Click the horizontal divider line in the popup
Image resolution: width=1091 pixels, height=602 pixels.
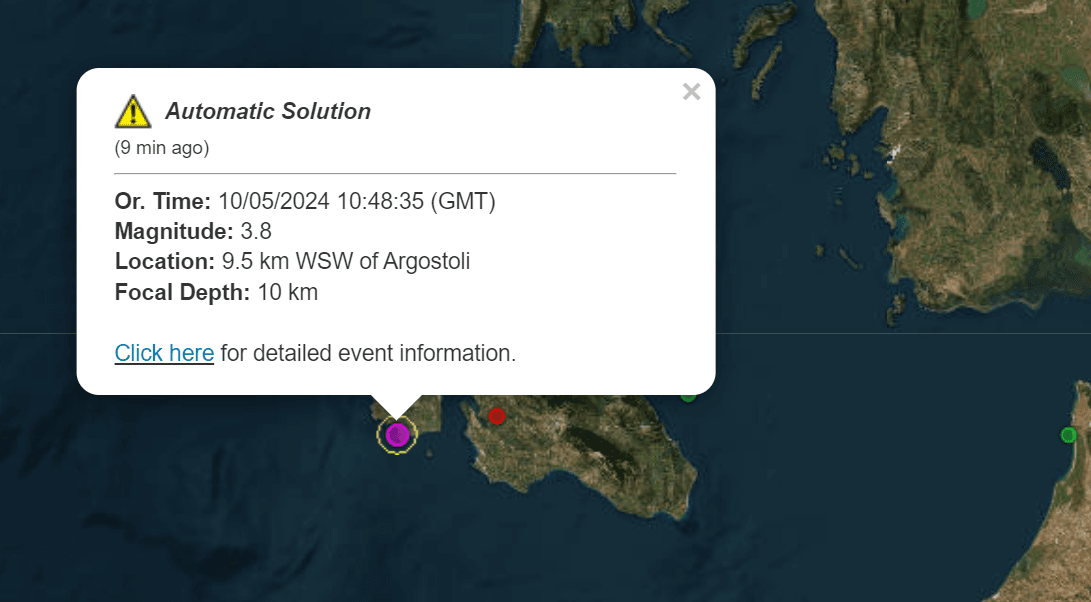(x=395, y=174)
